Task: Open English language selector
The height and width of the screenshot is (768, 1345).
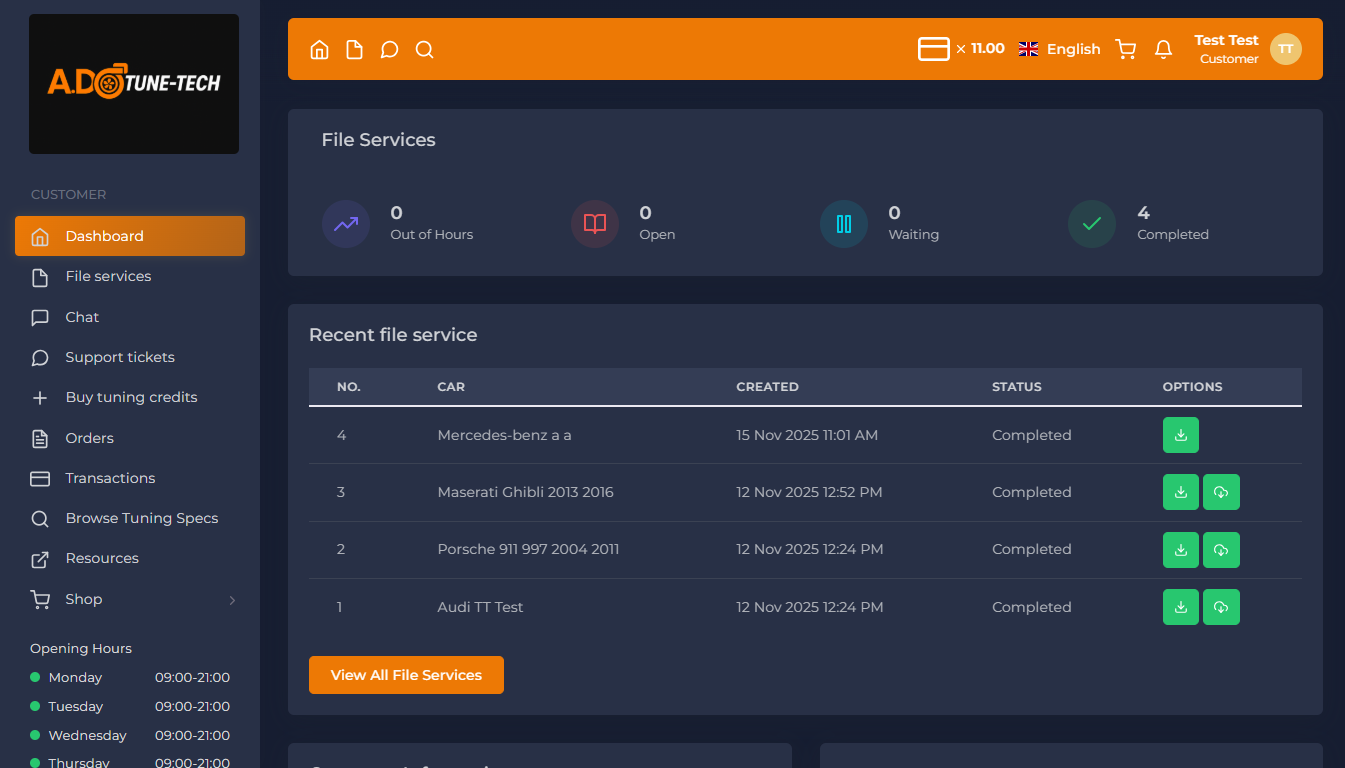Action: 1059,49
